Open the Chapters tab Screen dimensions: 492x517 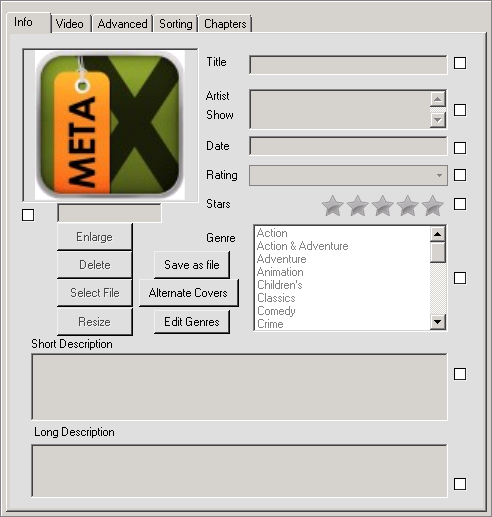click(x=225, y=24)
